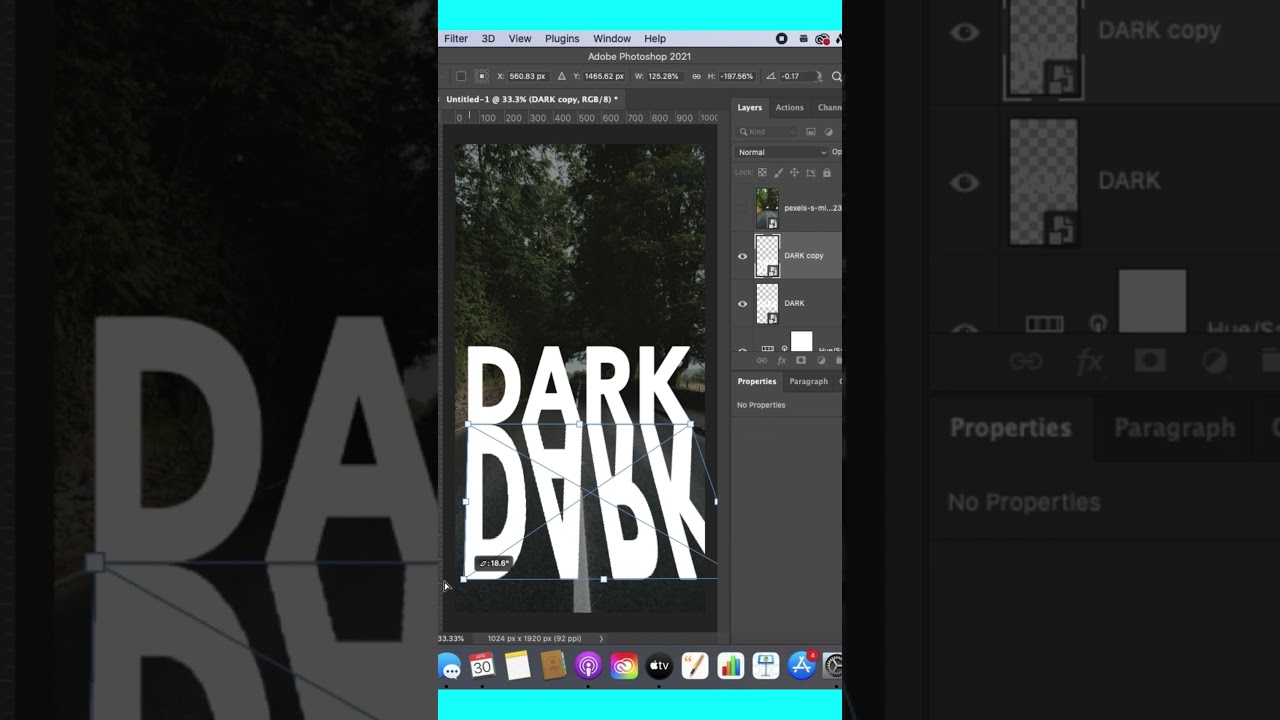Click the pixel layer filter icon
The image size is (1280, 720).
tap(811, 132)
